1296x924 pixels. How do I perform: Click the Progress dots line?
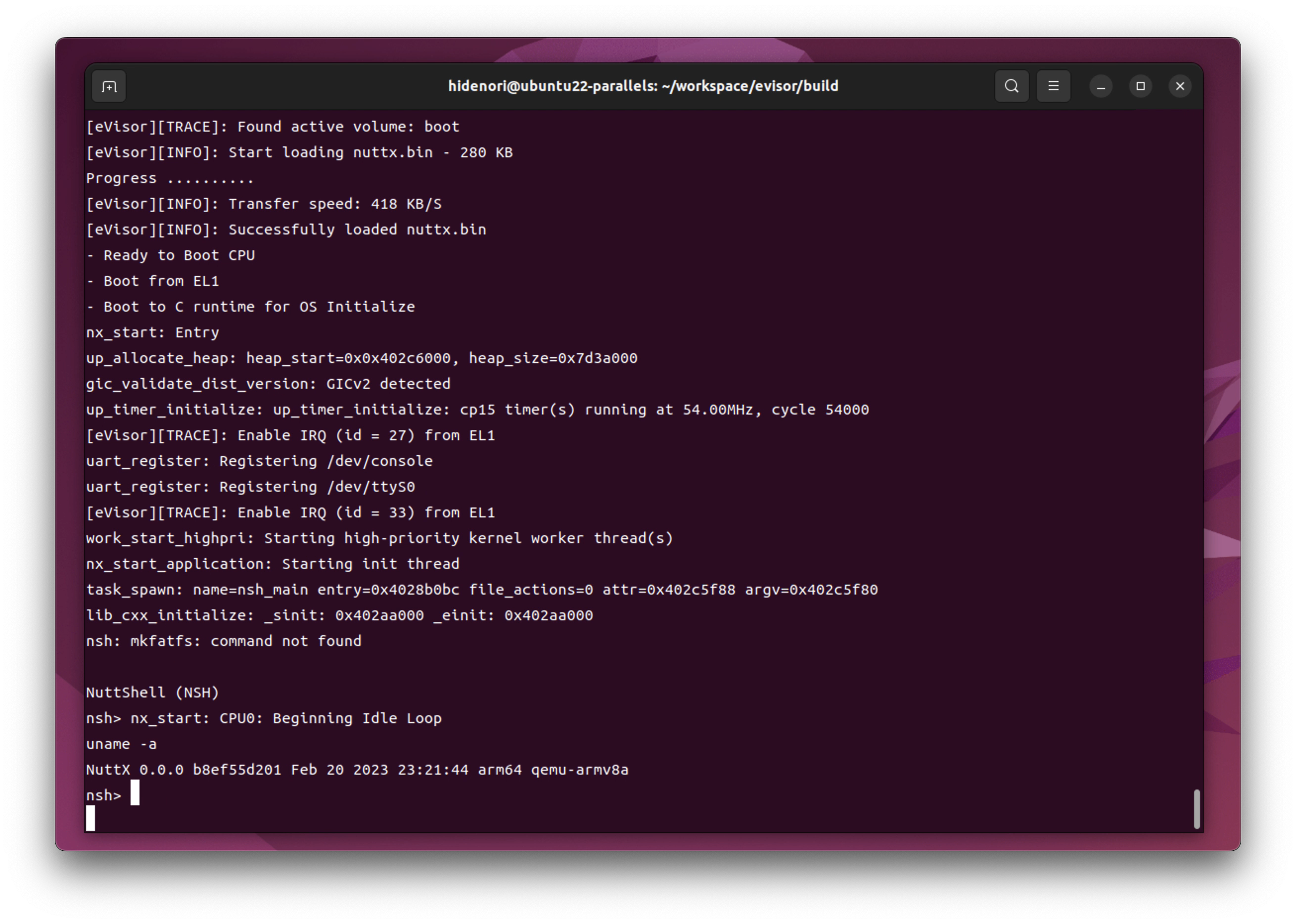click(169, 178)
